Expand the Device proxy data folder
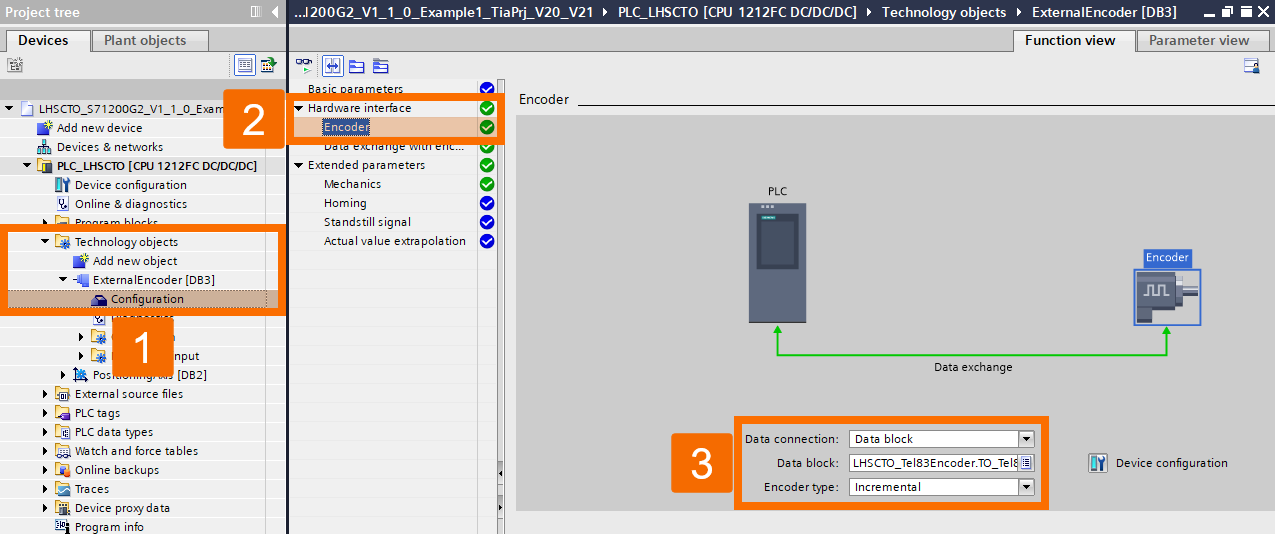Viewport: 1275px width, 534px height. 45,508
